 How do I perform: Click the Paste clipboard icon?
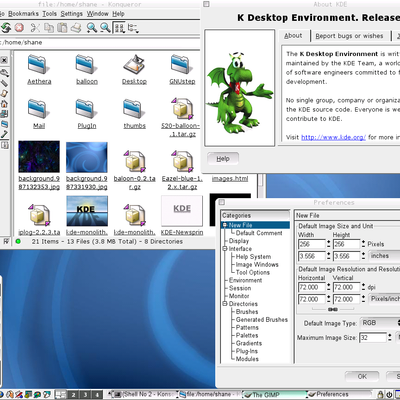62,28
